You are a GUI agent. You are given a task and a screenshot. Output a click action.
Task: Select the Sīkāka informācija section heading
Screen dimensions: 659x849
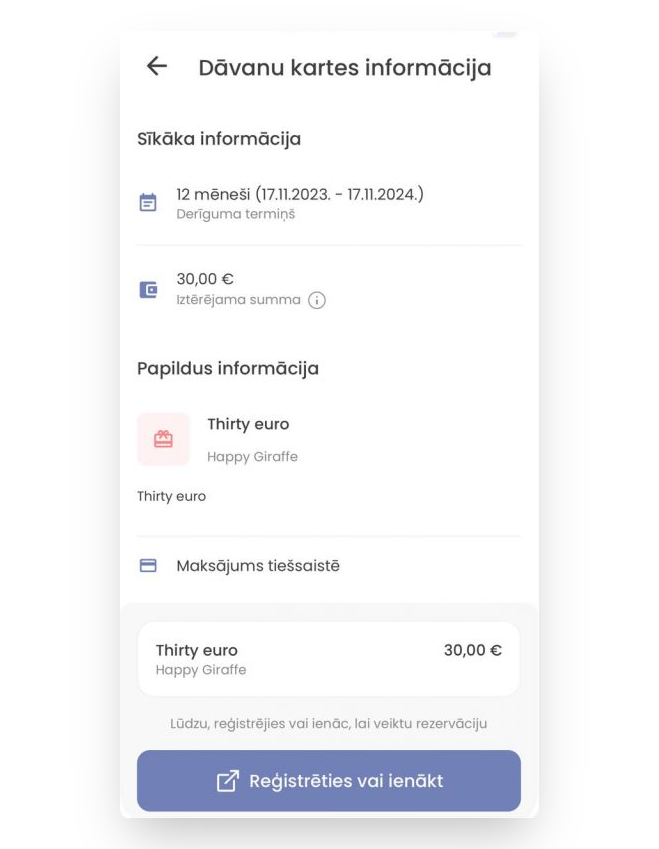219,139
